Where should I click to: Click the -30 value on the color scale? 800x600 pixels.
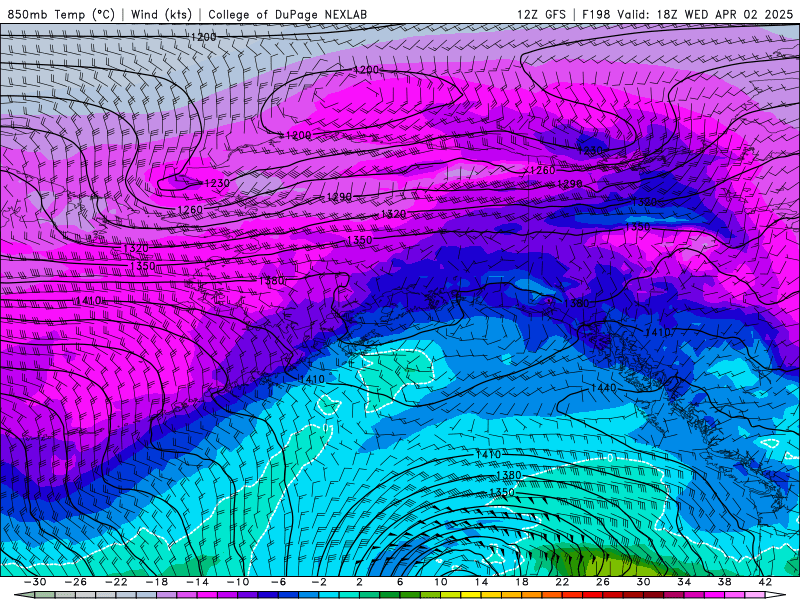[x=35, y=582]
